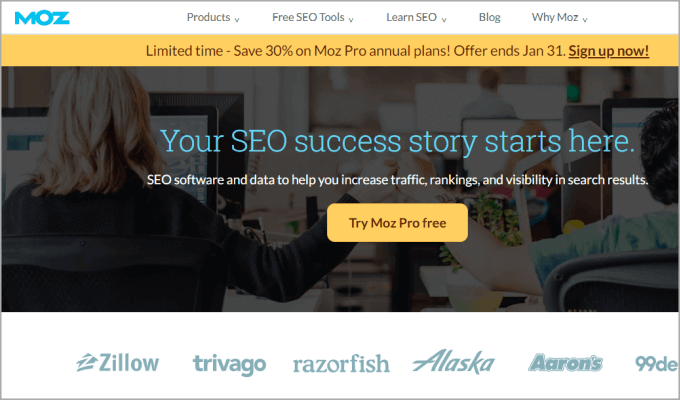680x400 pixels.
Task: Click the partially visible 99designs logo
Action: 657,364
